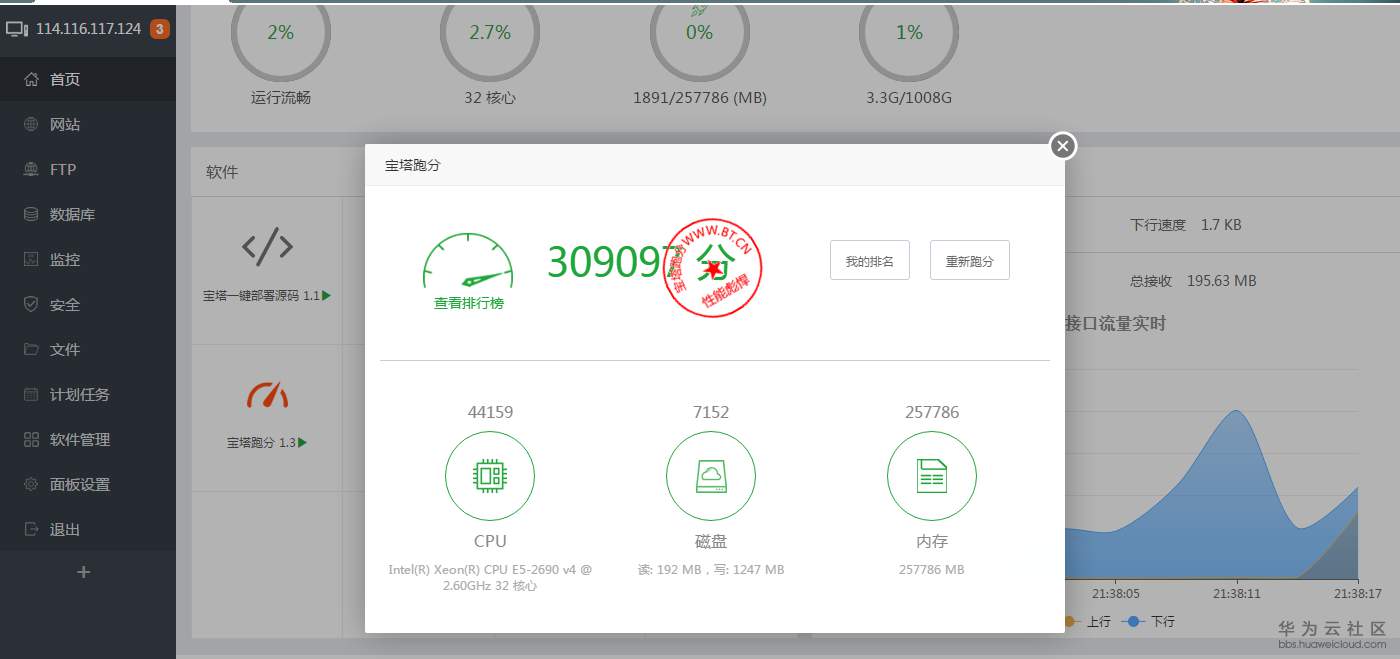Open the 网站 websites menu item
The height and width of the screenshot is (659, 1400).
tap(88, 124)
